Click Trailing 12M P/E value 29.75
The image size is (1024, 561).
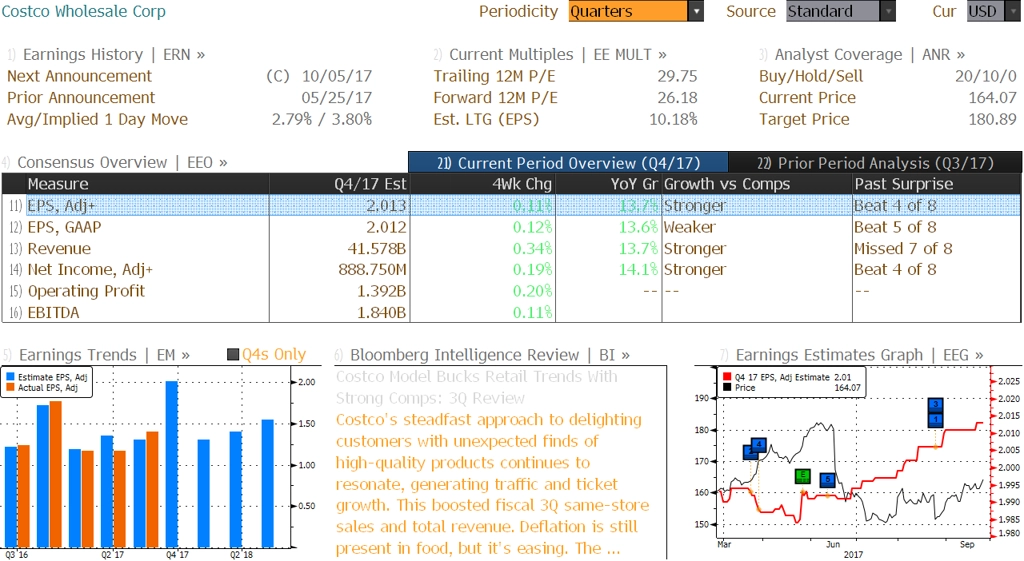[x=677, y=76]
